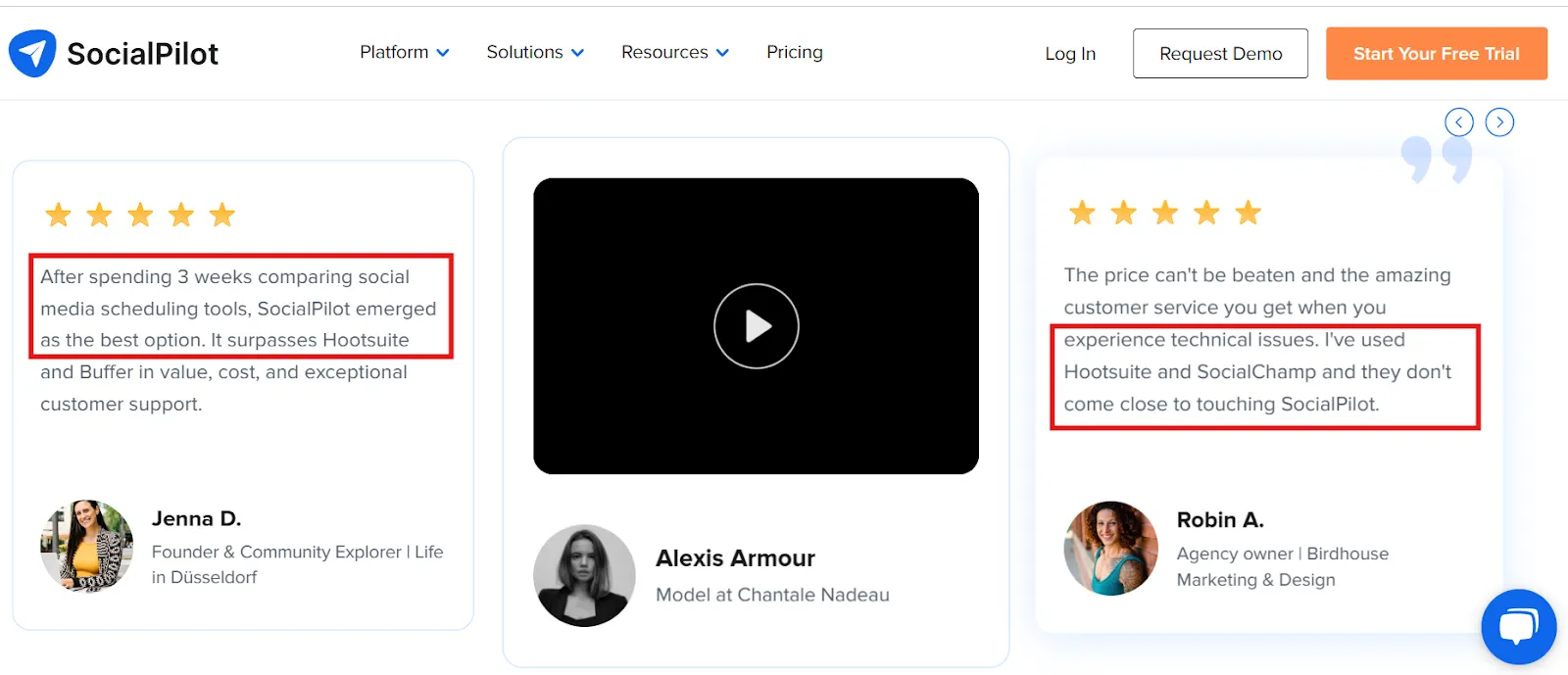Click Jenna D.'s profile photo
Screen dimensions: 1568x675
pos(87,547)
